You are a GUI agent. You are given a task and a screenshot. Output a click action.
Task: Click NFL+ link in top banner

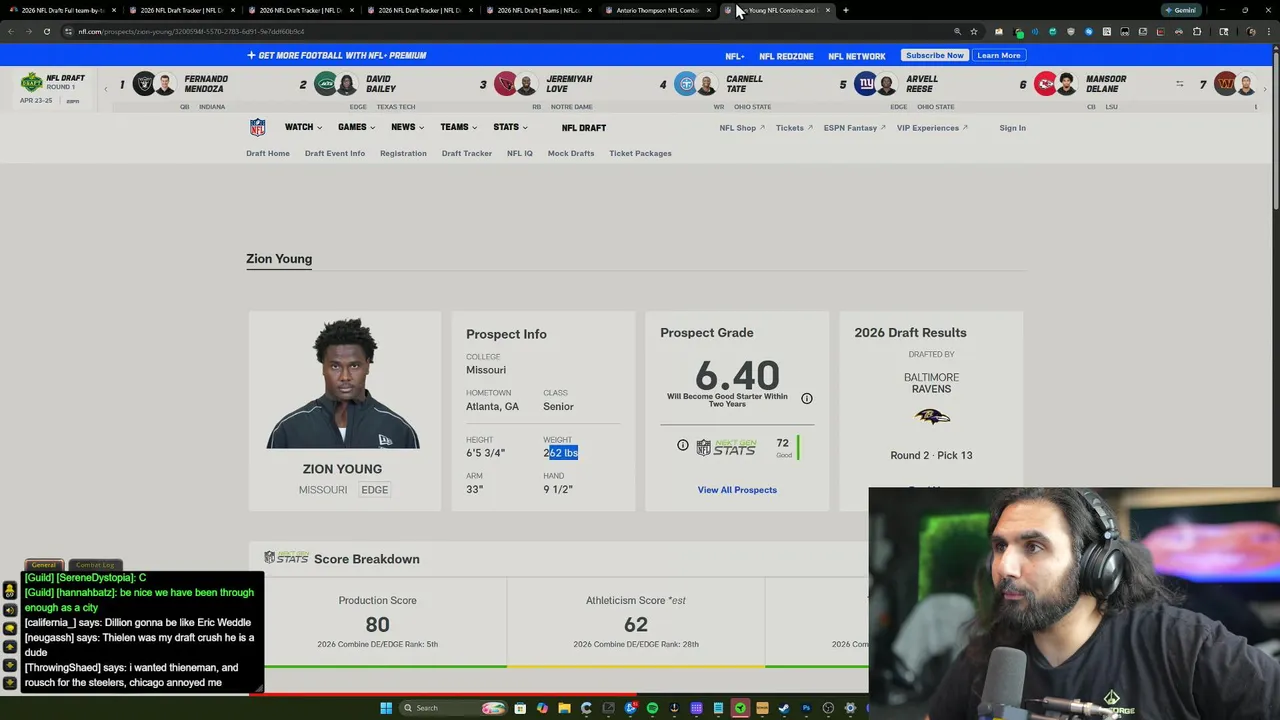pyautogui.click(x=735, y=56)
